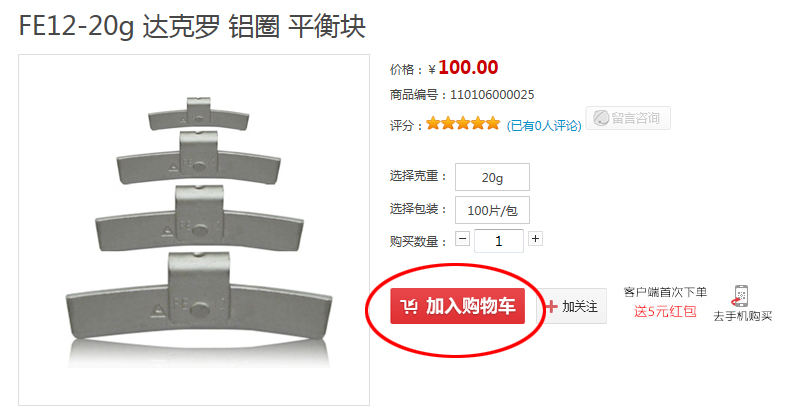
Task: Click the shopping cart icon on red button
Action: click(409, 306)
